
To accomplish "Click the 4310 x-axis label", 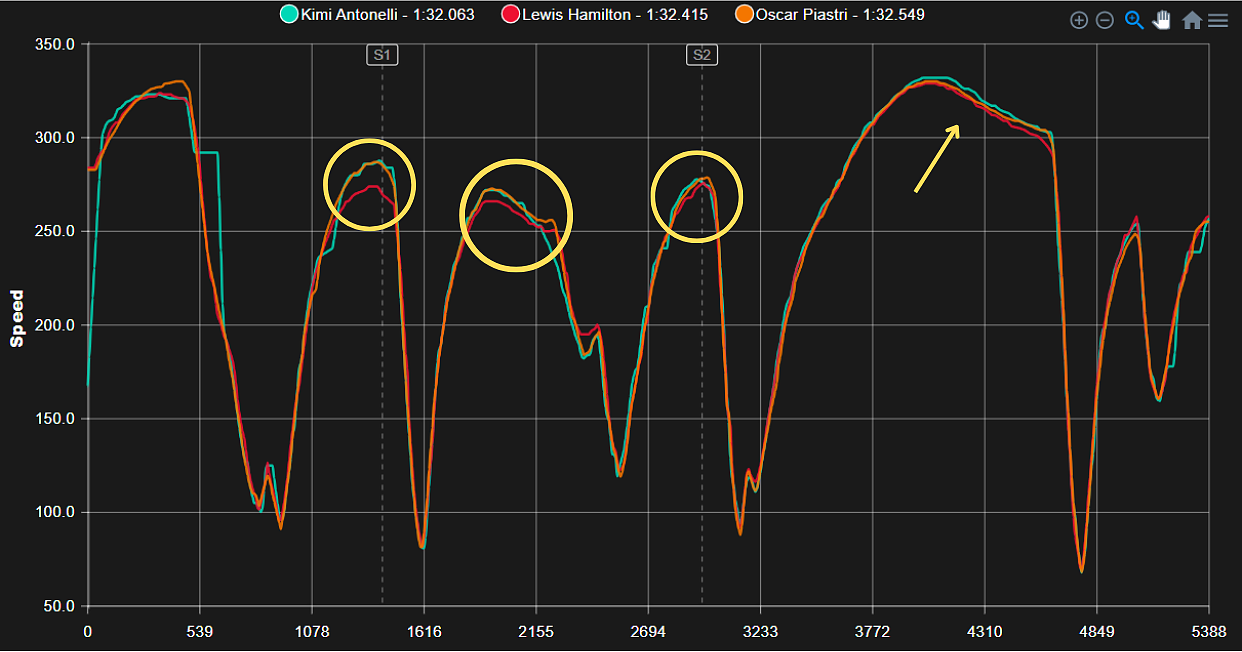I will 985,632.
